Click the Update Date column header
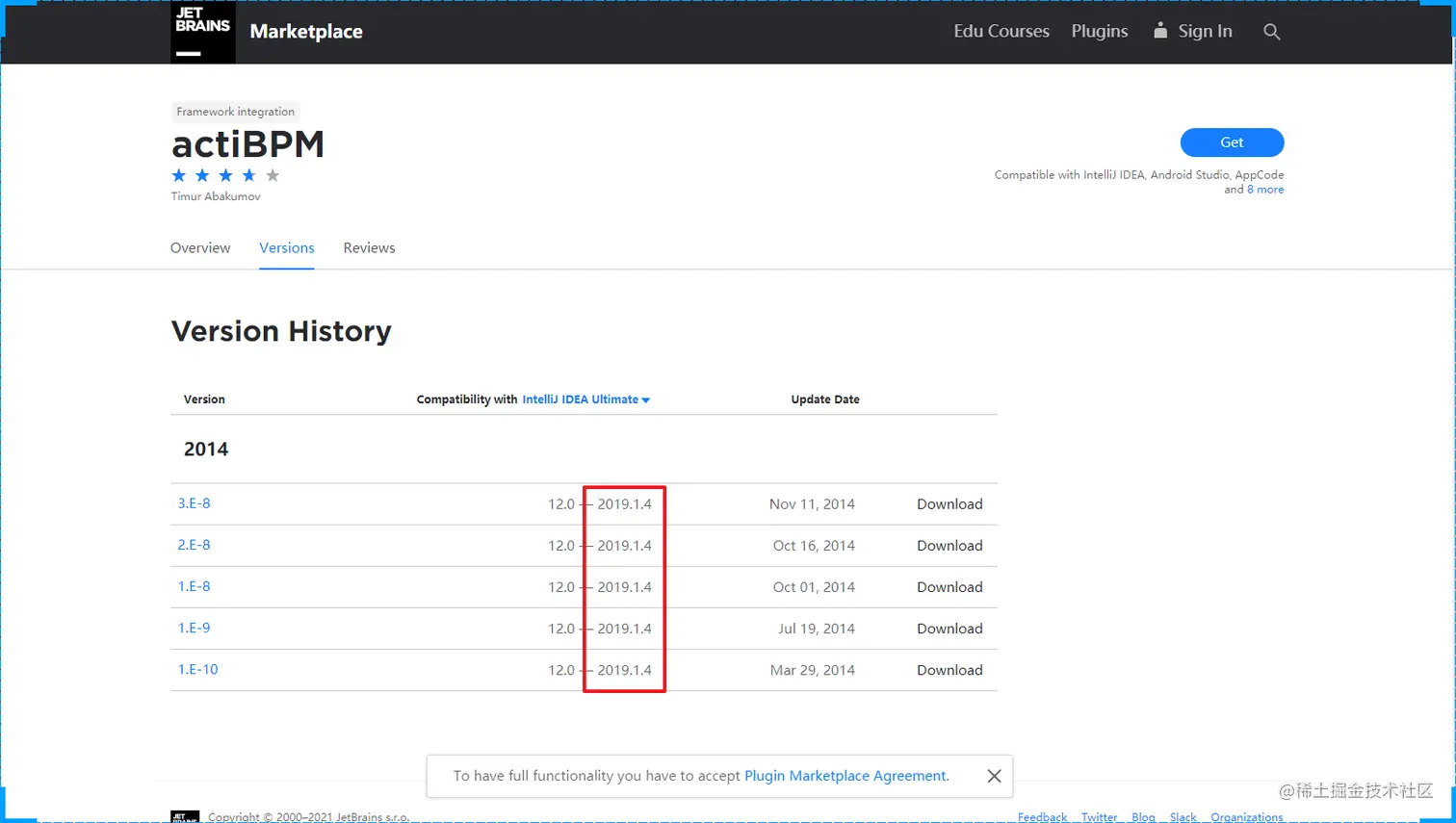The image size is (1456, 823). pos(825,399)
